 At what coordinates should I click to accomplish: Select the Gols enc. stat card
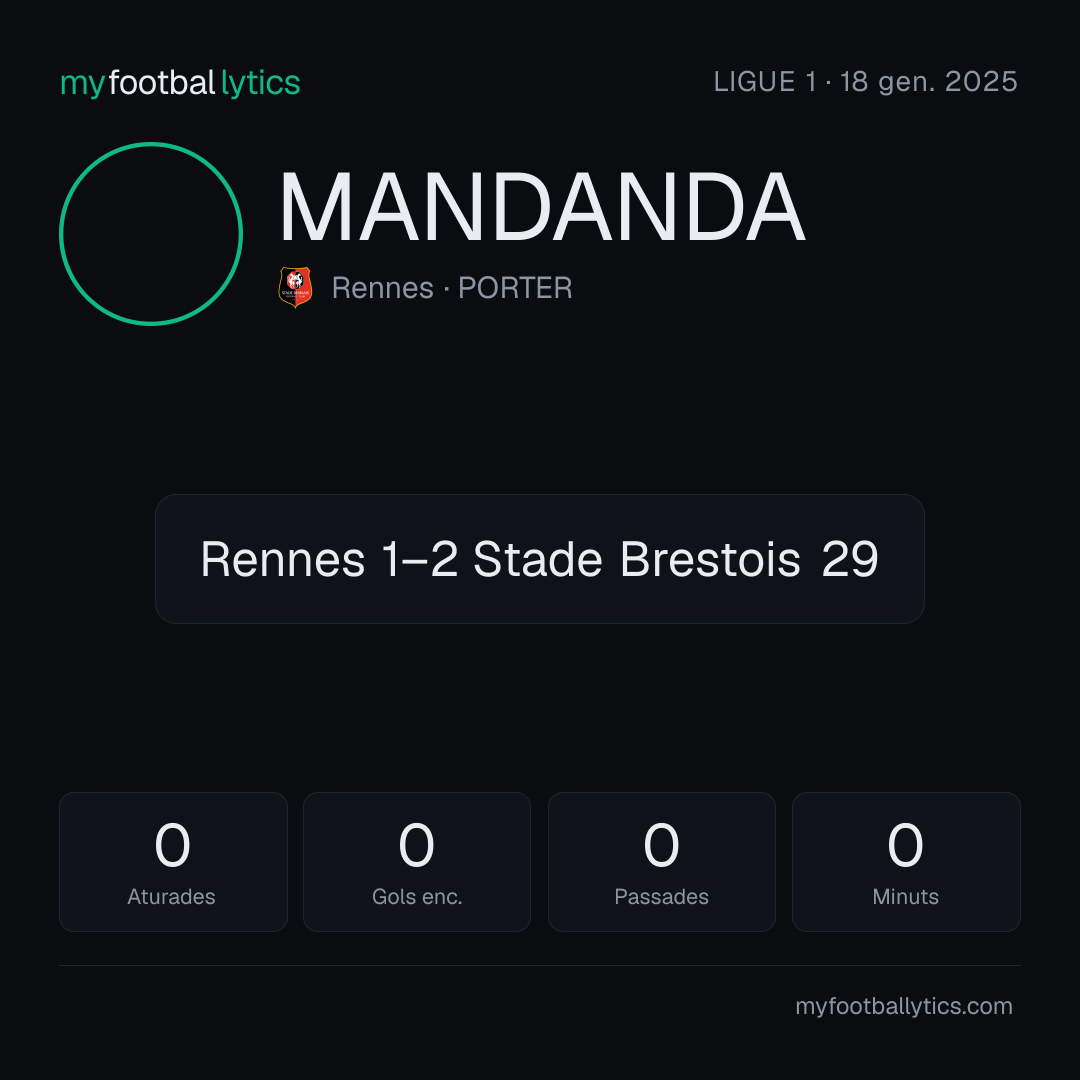417,862
